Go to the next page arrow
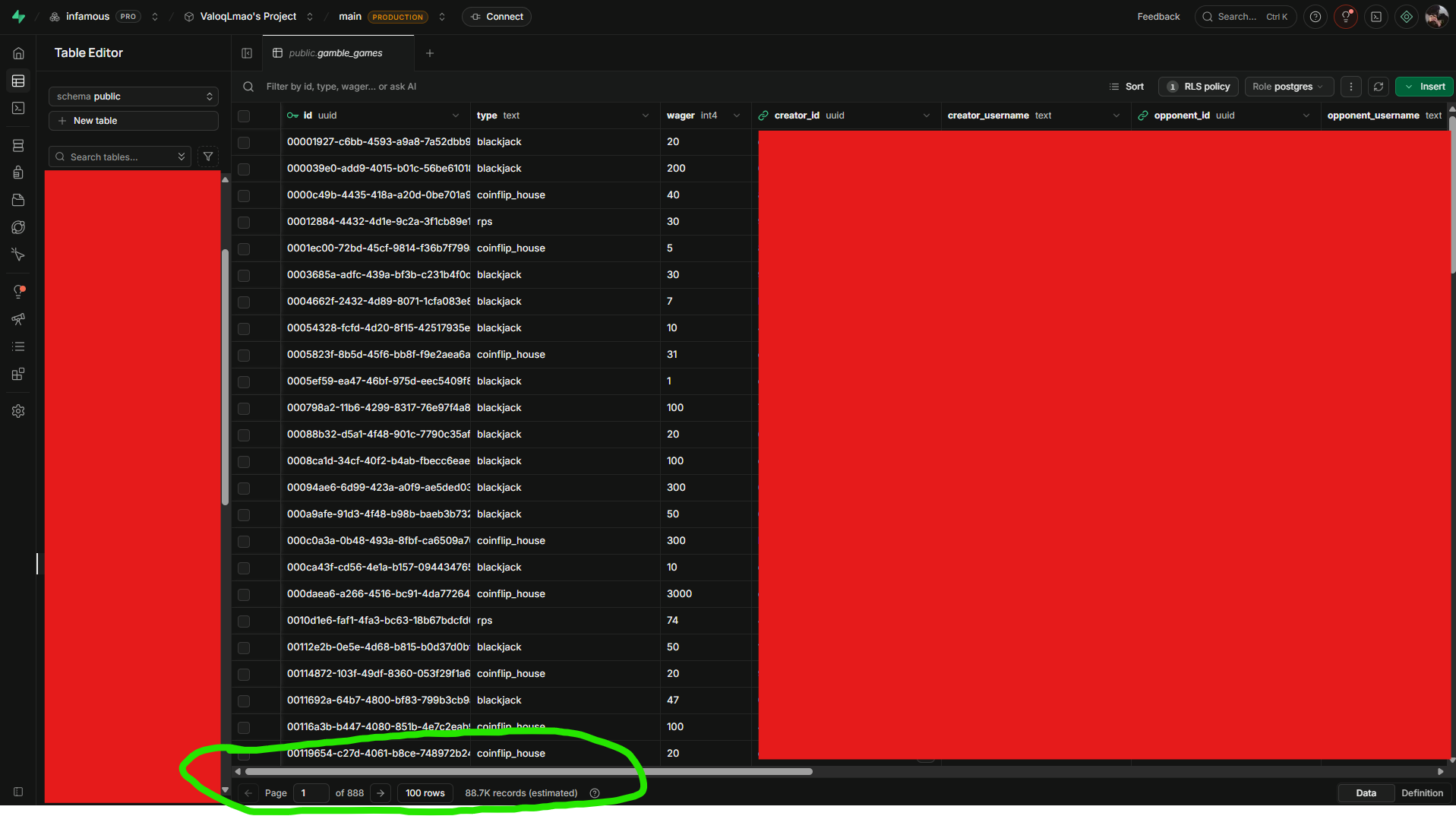1456x816 pixels. [381, 793]
